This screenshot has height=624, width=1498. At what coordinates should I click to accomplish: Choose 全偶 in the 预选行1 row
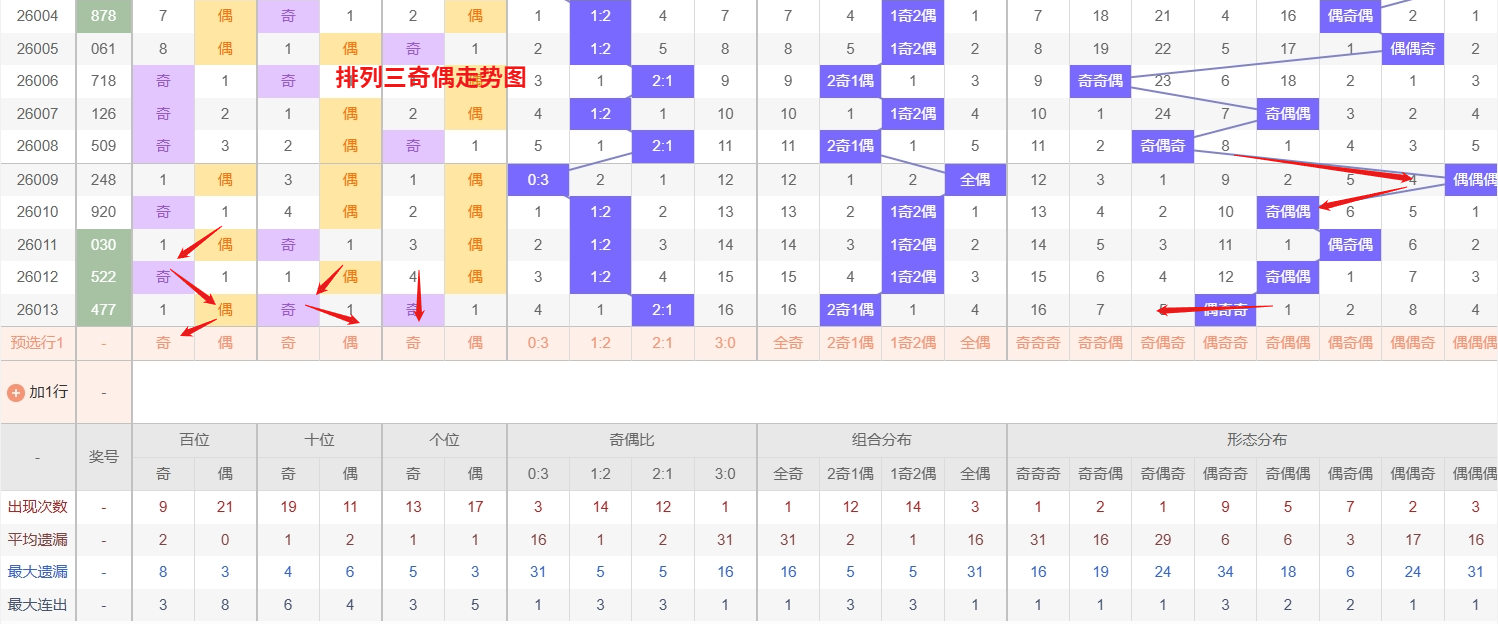click(975, 343)
